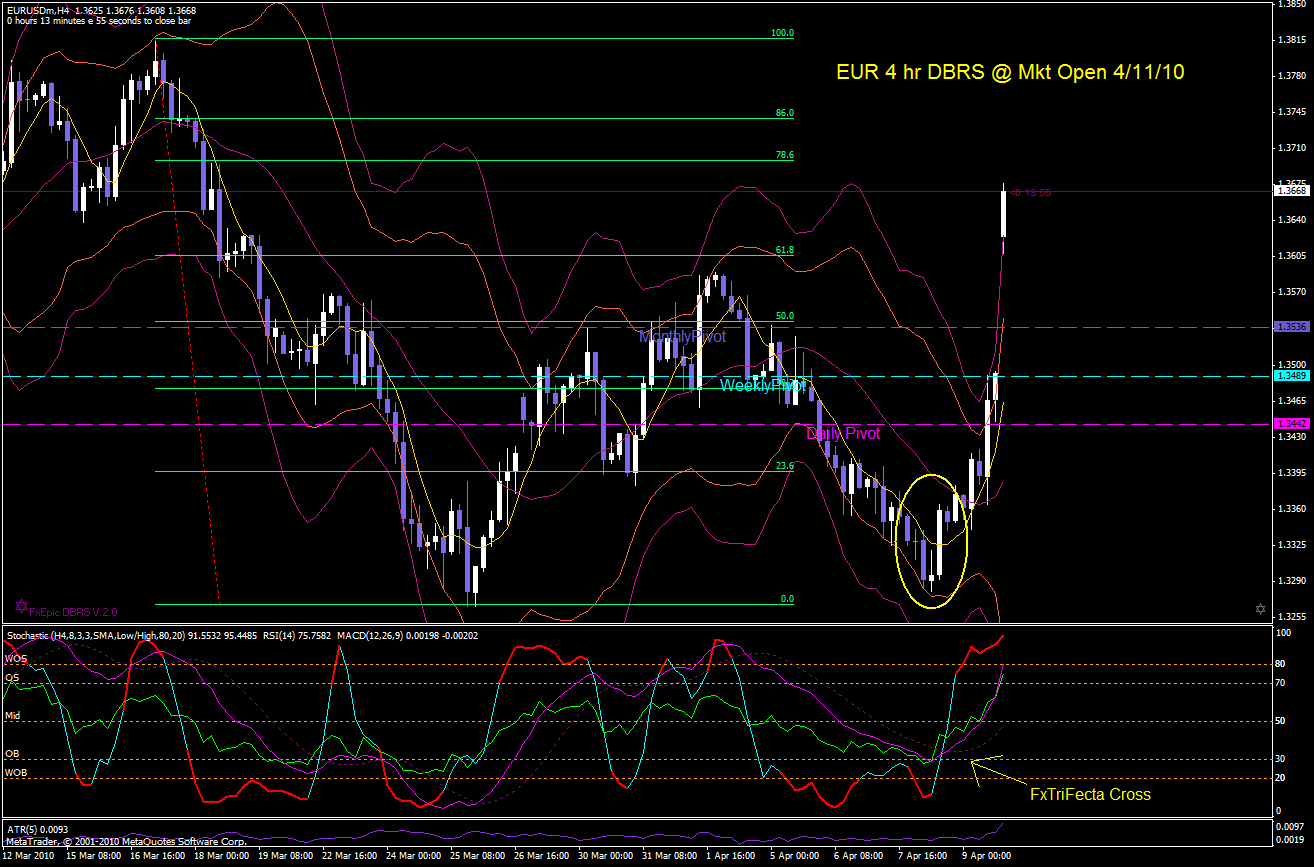Click the EURUSDm,H4 symbol header text
This screenshot has height=867, width=1314.
click(x=44, y=10)
